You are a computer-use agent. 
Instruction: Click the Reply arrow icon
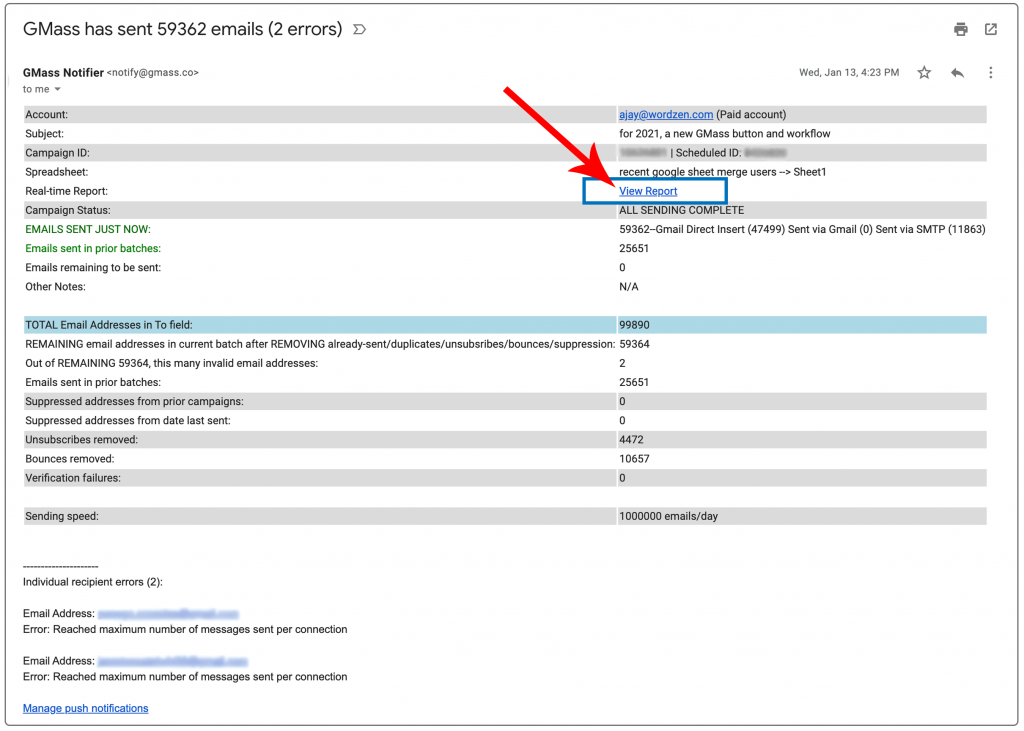pyautogui.click(x=957, y=73)
